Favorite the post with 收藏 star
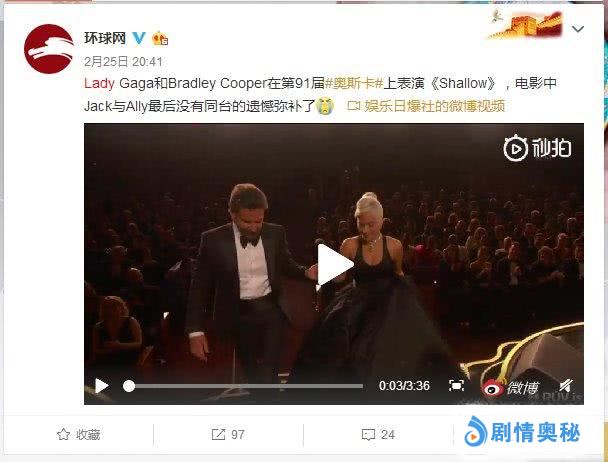Viewport: 608px width, 462px height. pyautogui.click(x=78, y=435)
